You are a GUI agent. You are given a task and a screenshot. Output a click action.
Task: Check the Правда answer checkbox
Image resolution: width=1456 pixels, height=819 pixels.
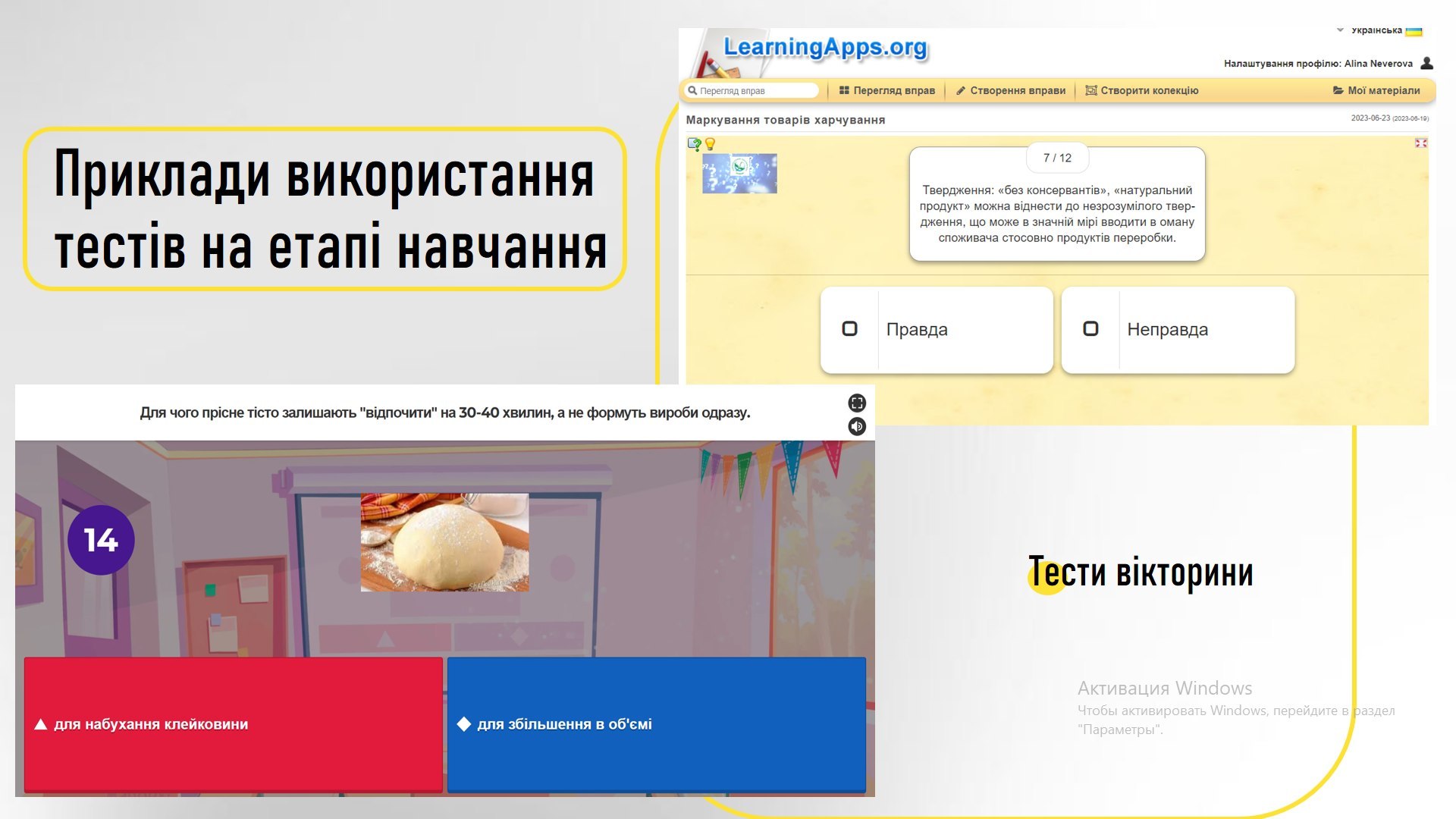849,329
